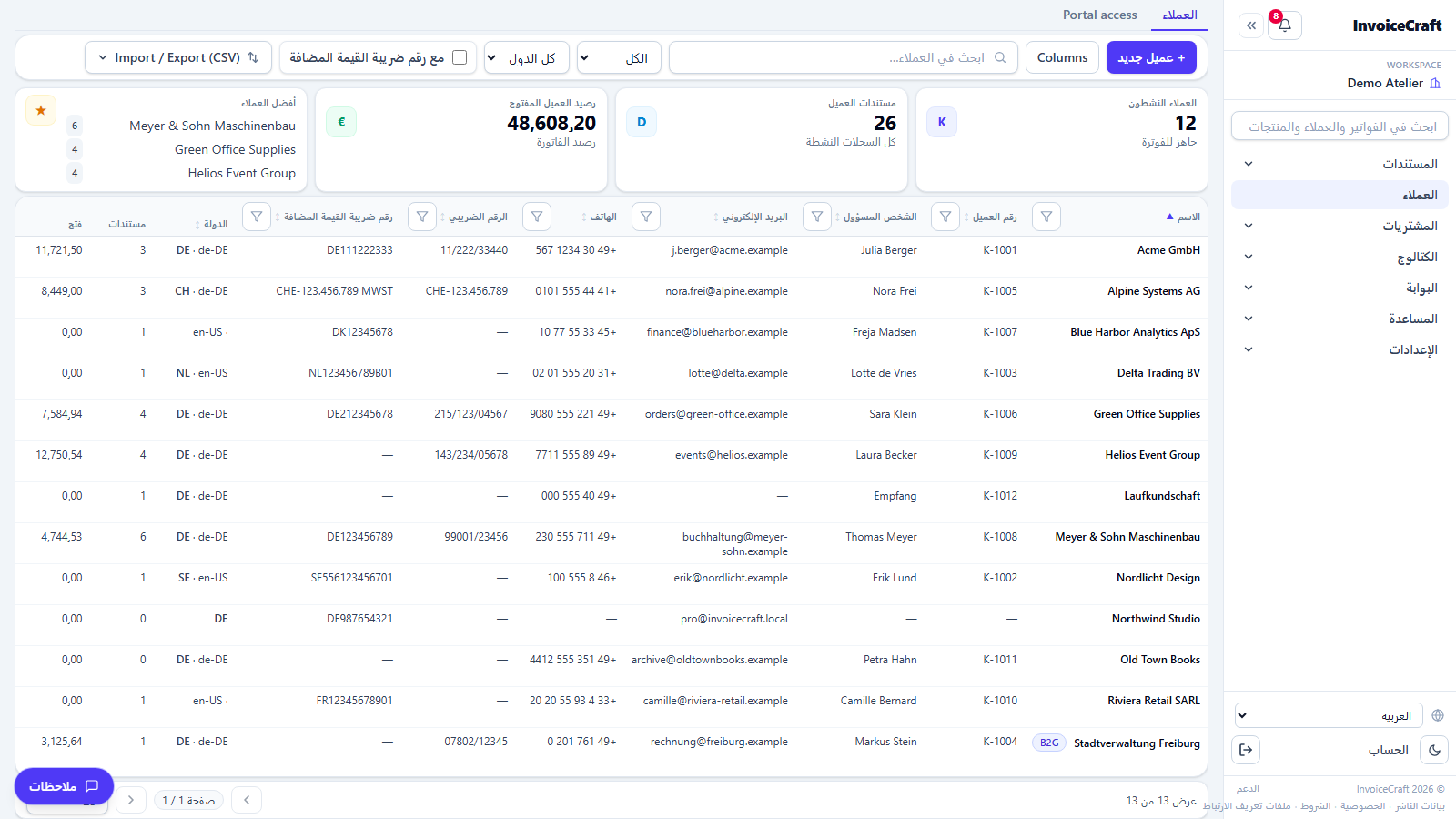Click the ابحث في العملاء search field
1456x819 pixels.
pyautogui.click(x=843, y=57)
